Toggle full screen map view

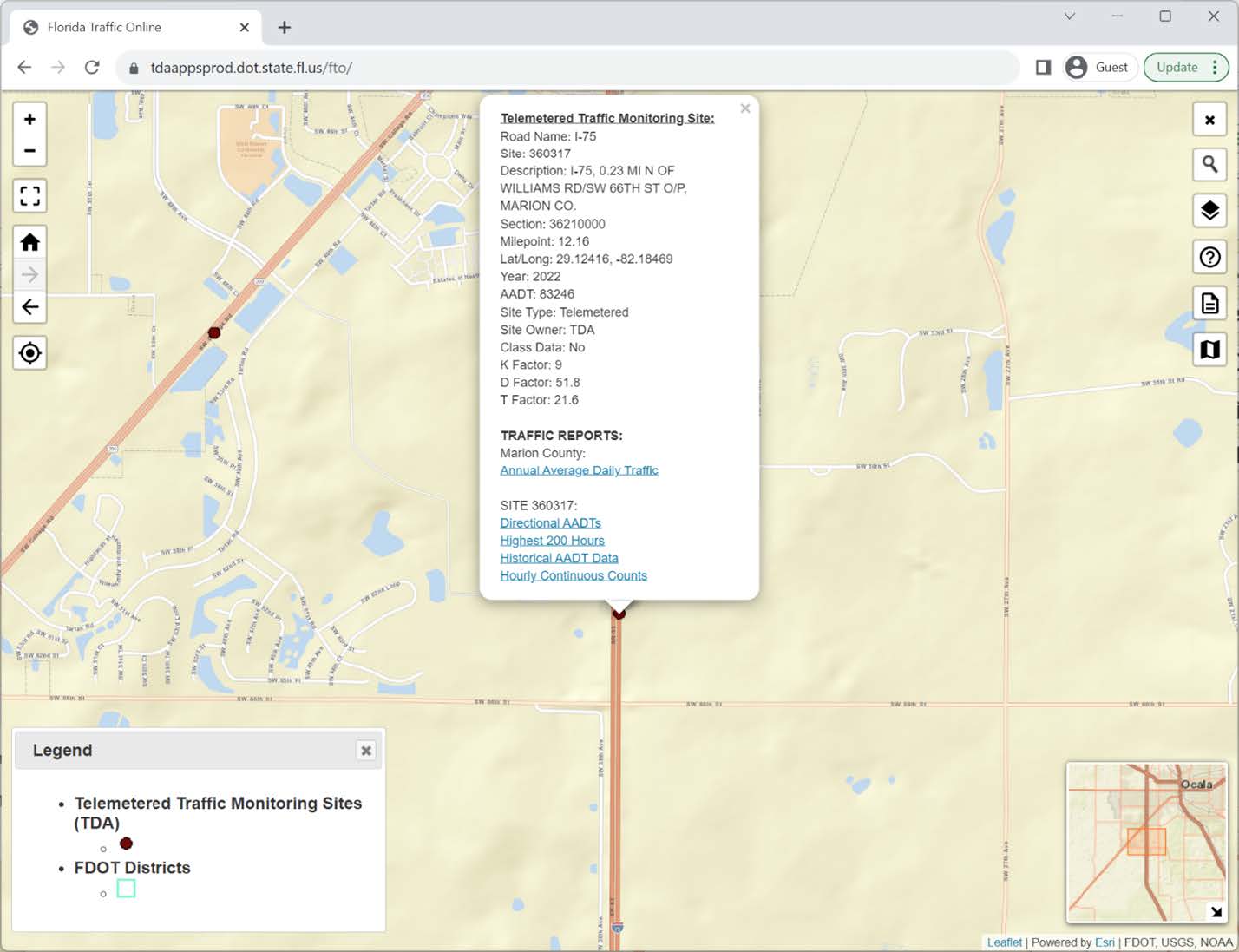click(x=29, y=196)
